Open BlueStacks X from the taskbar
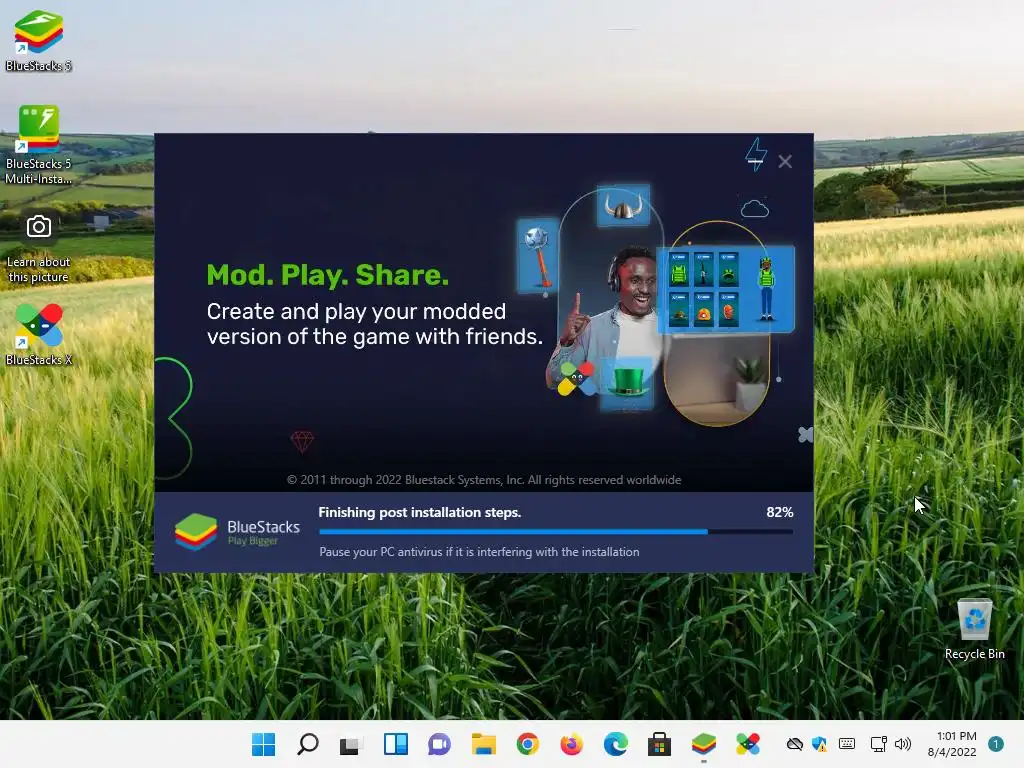 (747, 744)
